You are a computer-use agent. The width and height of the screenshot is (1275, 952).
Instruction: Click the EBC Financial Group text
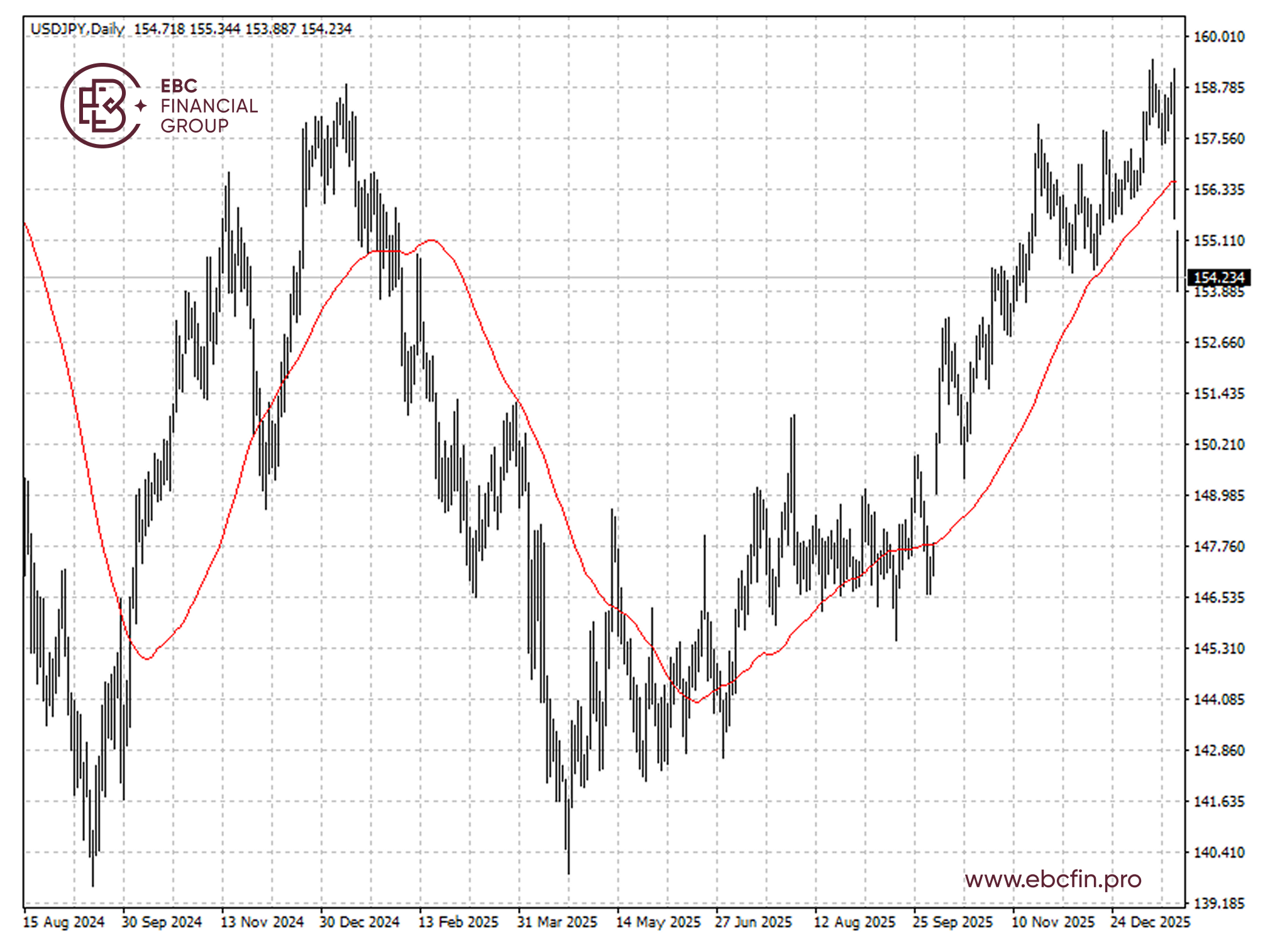click(x=209, y=106)
